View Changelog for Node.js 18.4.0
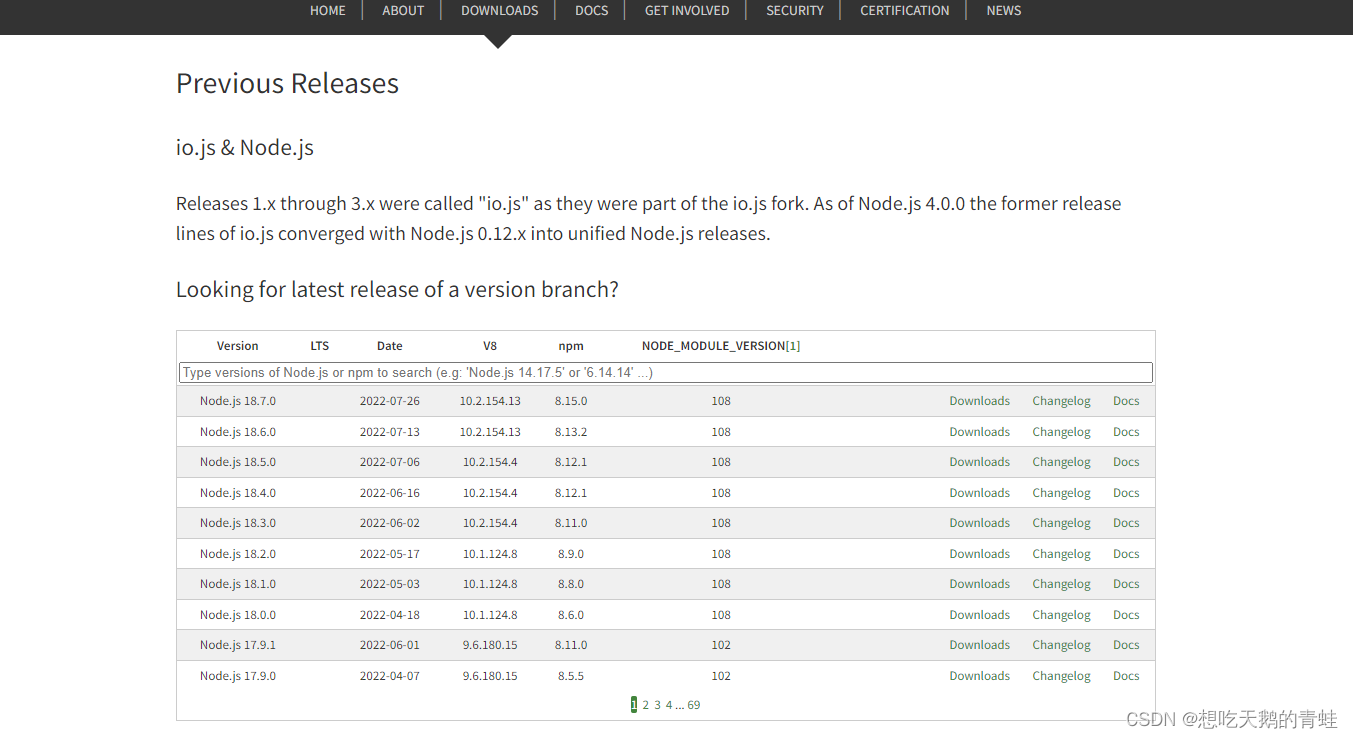 pos(1062,493)
